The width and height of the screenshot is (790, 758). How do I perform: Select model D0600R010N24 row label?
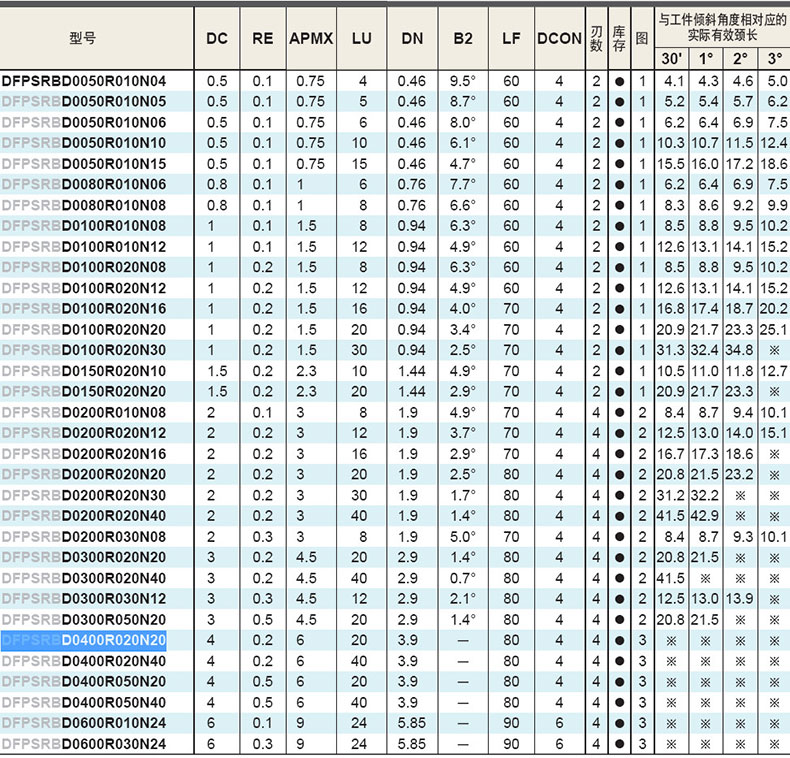(x=84, y=723)
